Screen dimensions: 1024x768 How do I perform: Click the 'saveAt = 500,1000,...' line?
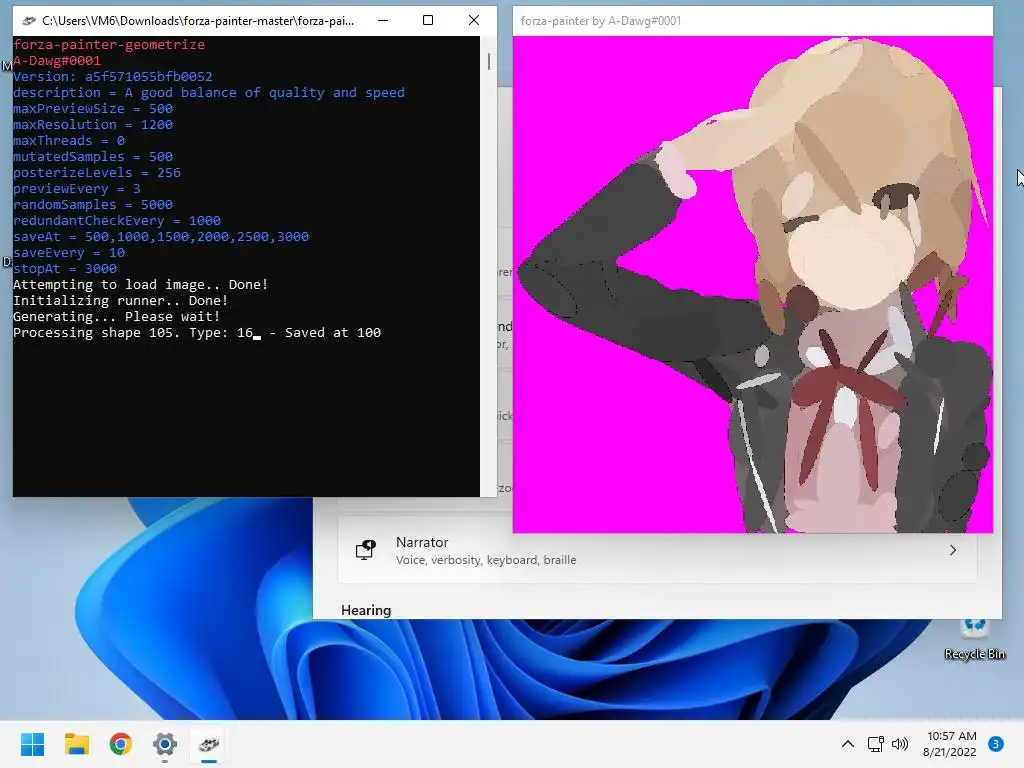(161, 236)
